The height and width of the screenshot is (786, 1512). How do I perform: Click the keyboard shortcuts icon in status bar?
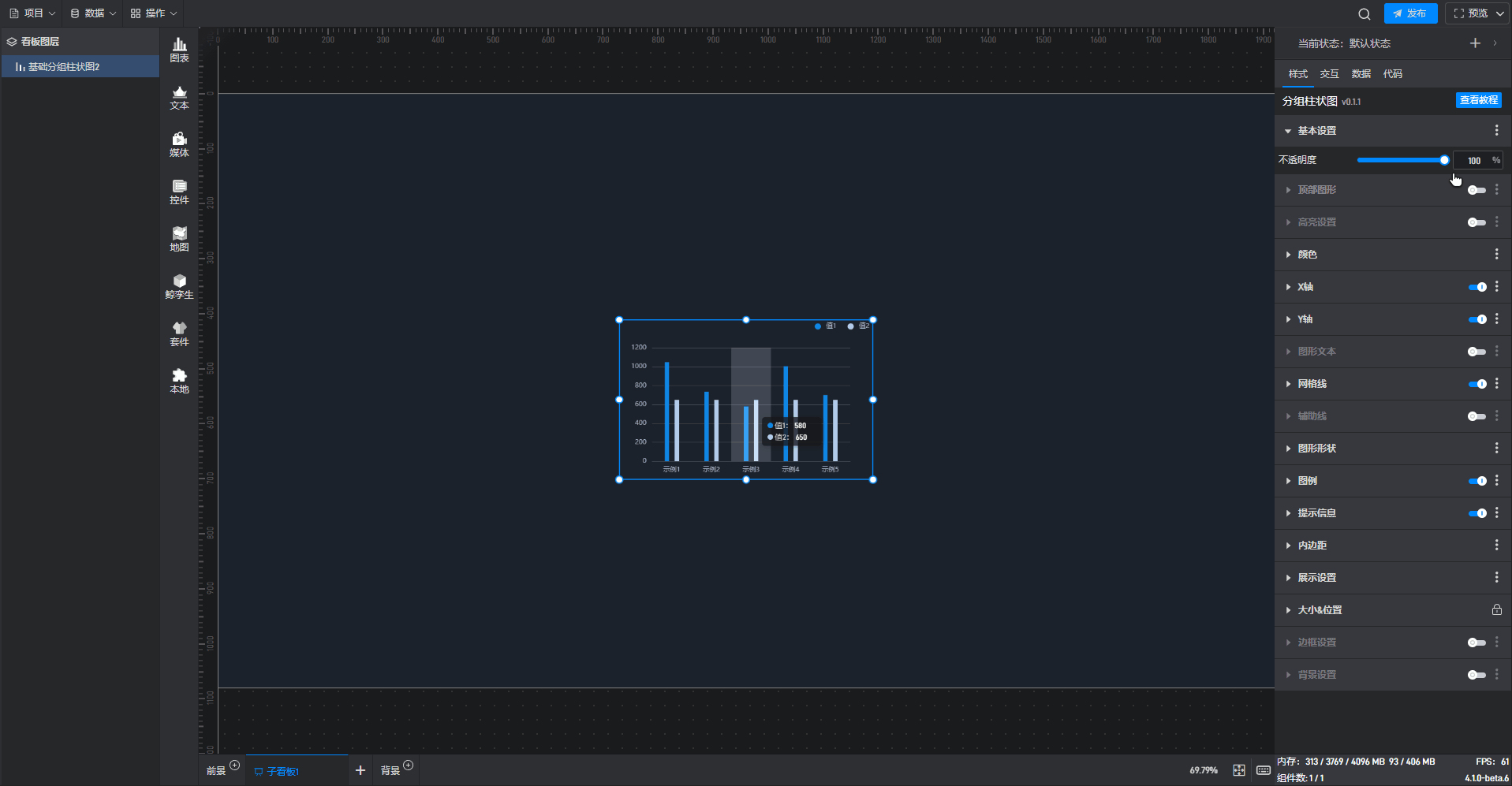coord(1263,770)
